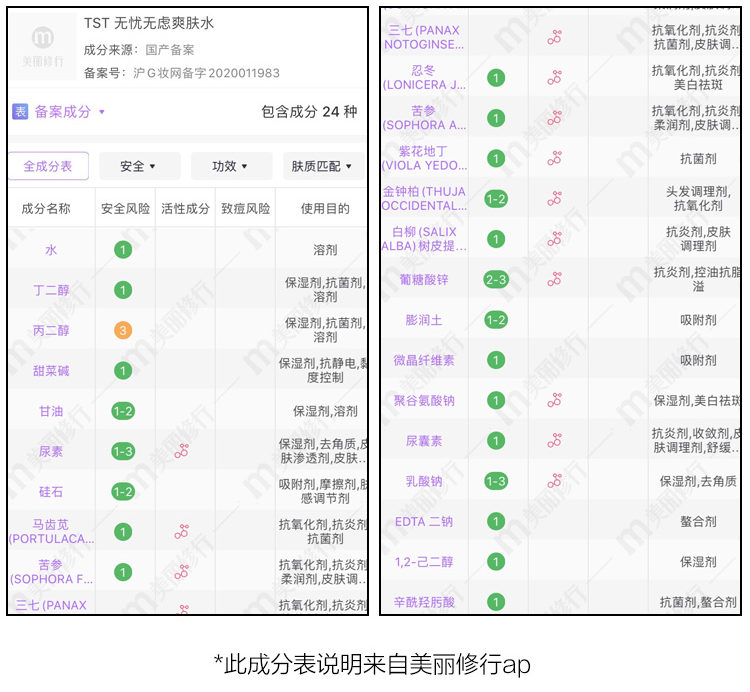This screenshot has height=692, width=750.
Task: Click the 致痘风险 column header
Action: pos(245,209)
